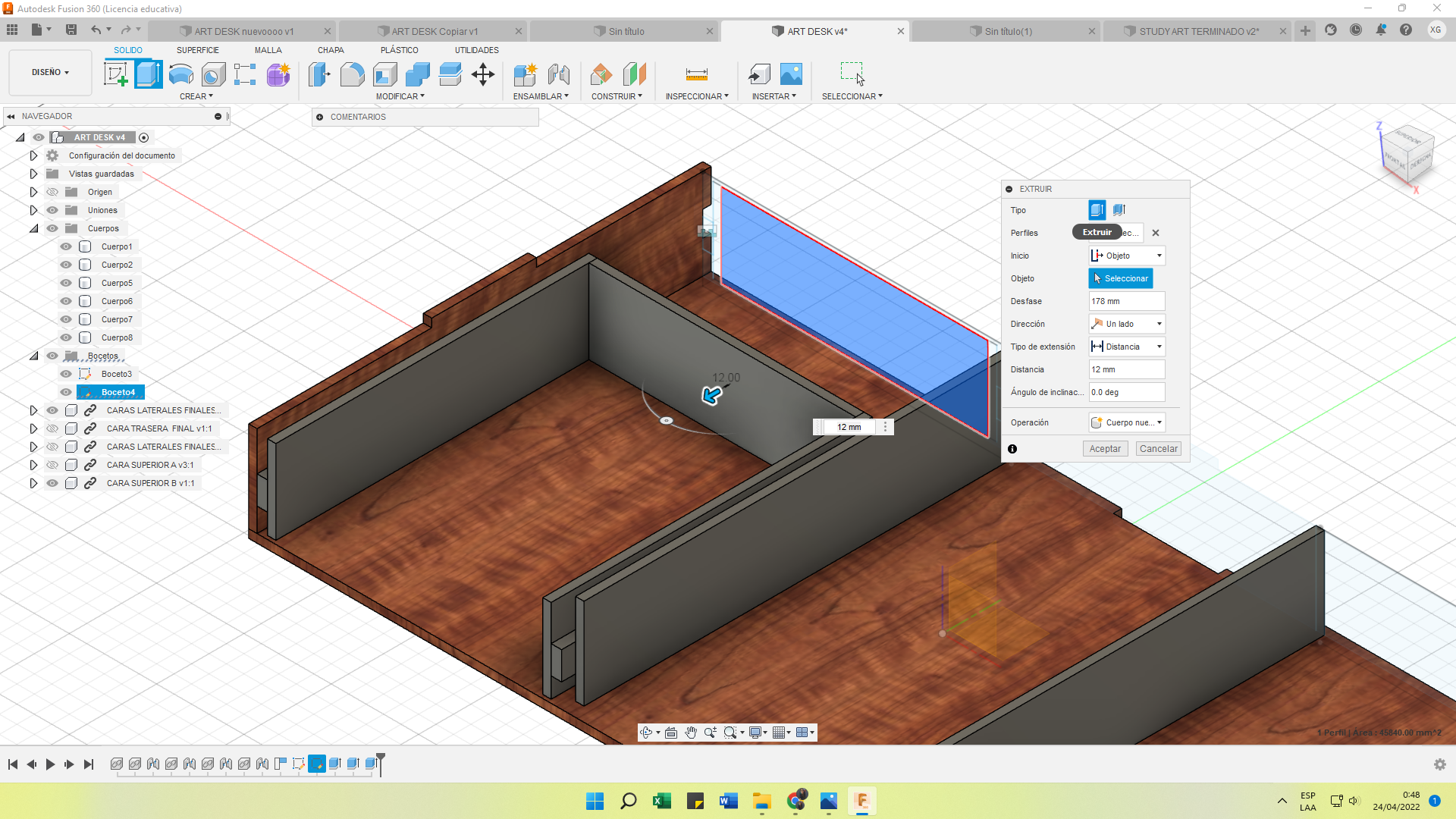The image size is (1456, 819).
Task: Select the Move/Copy arrows tool
Action: [x=482, y=74]
